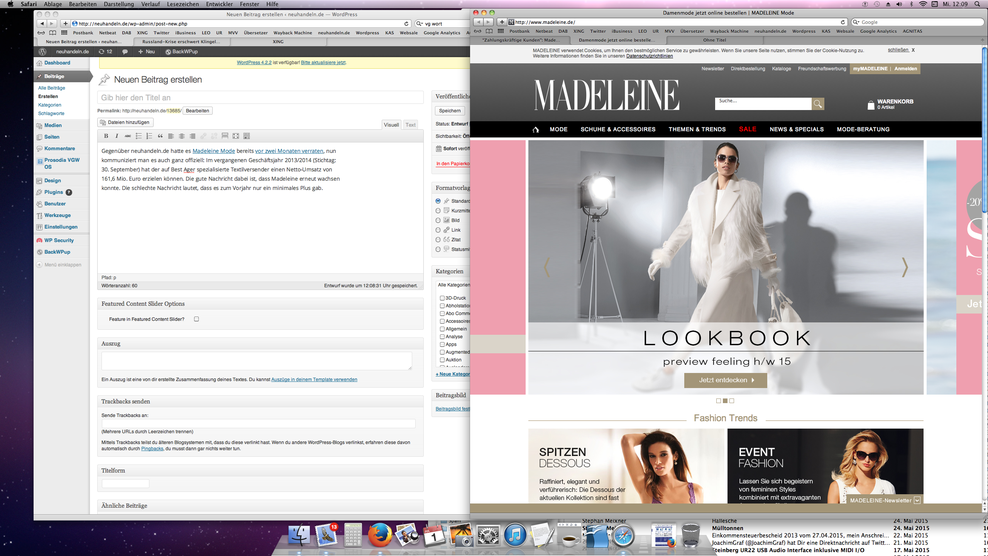Collapse the WordPress sidebar via Menü einklappen
988x556 pixels.
[x=59, y=265]
